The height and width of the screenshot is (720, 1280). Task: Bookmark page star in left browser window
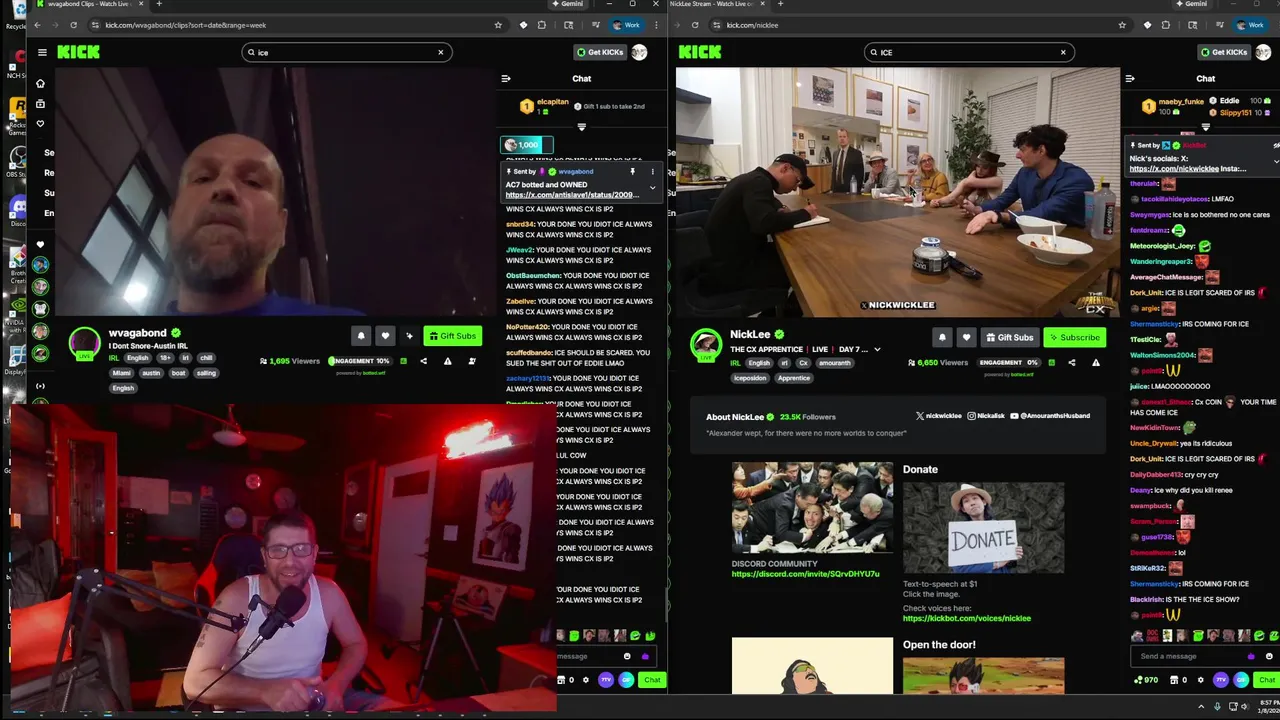tap(498, 25)
